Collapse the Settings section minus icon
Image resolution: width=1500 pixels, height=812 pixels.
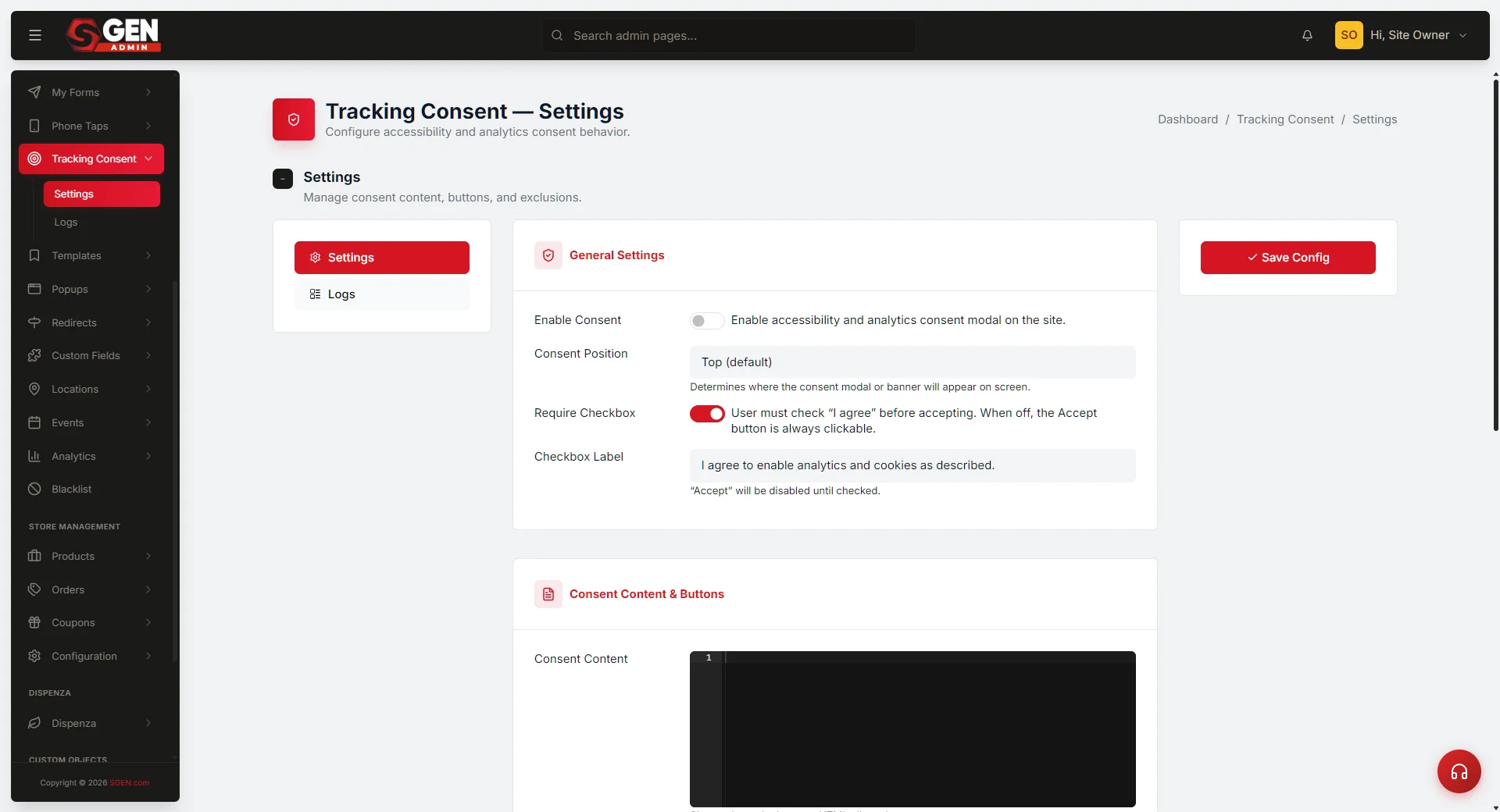(283, 179)
